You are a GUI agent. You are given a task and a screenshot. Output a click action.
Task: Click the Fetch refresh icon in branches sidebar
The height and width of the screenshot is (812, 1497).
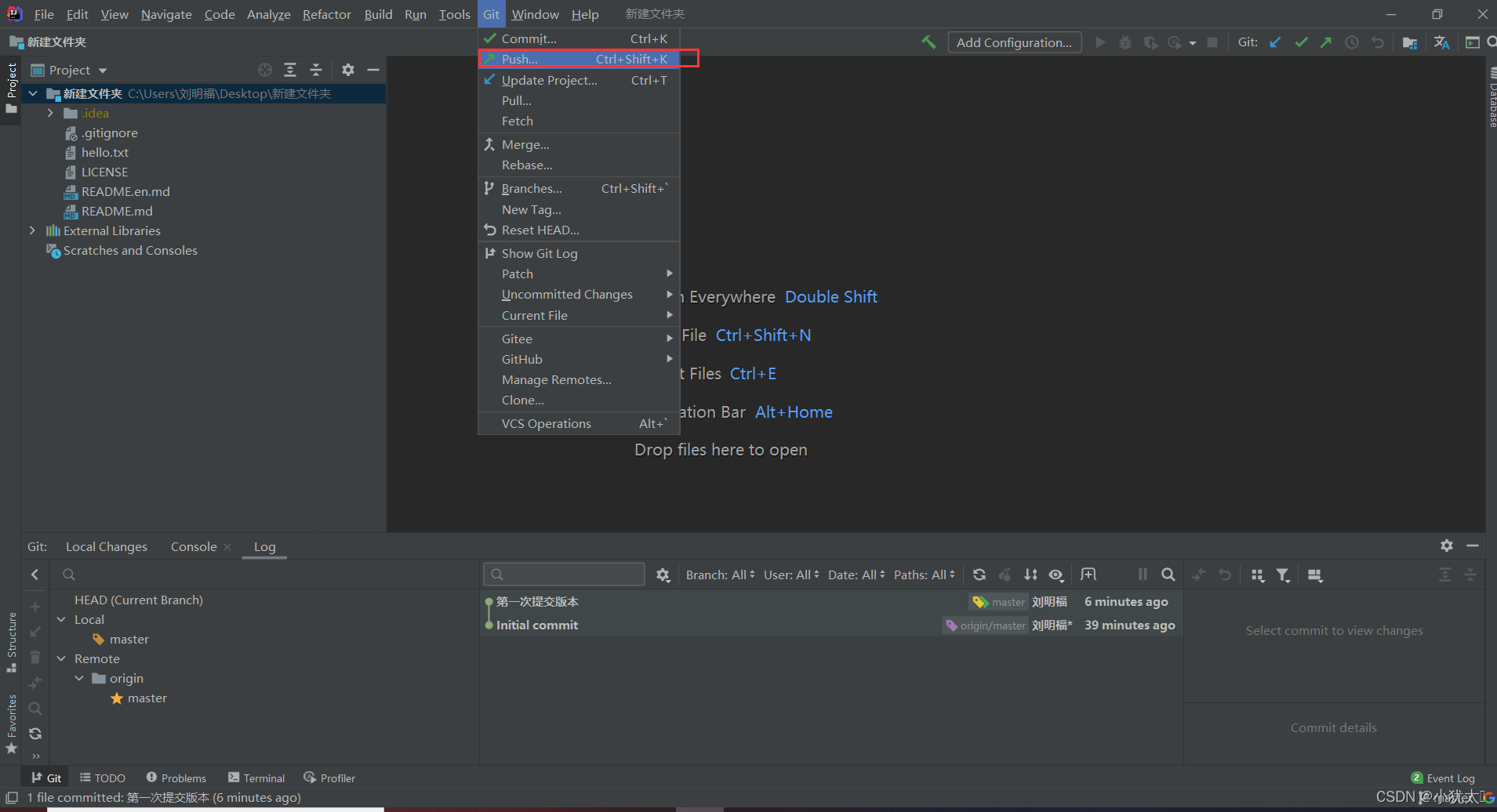[35, 734]
